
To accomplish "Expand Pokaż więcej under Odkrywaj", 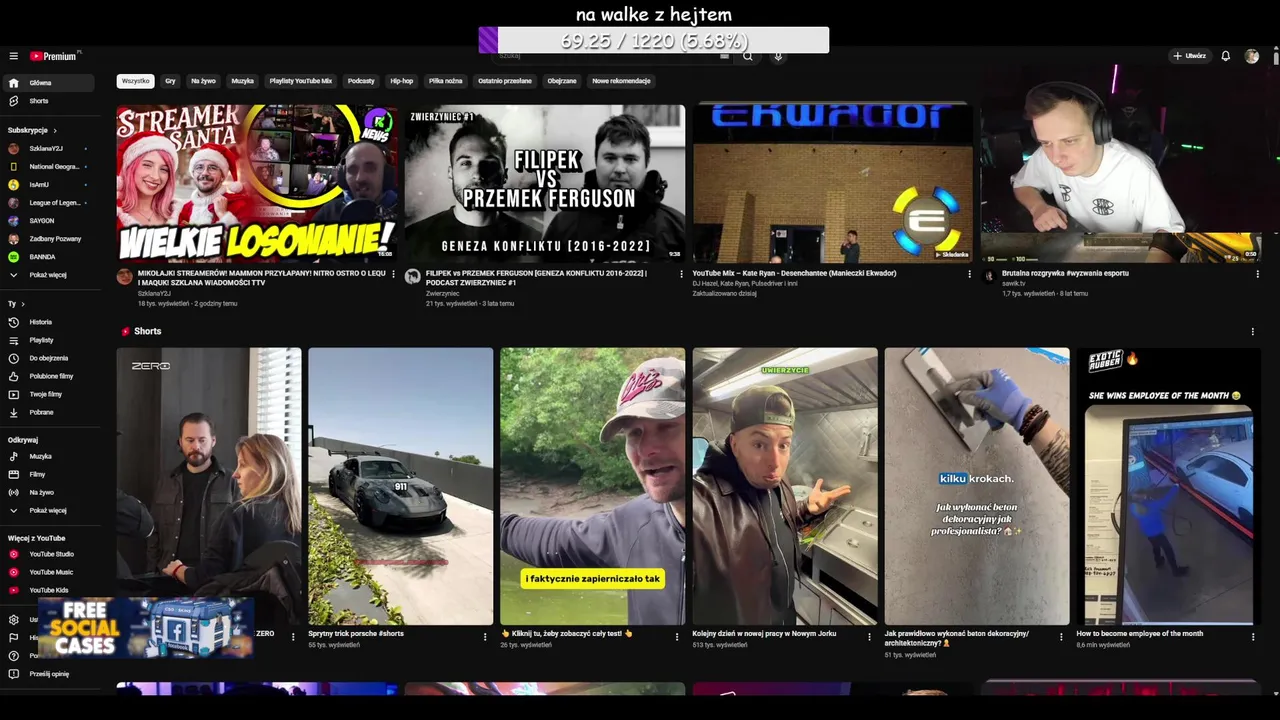I will (50, 510).
